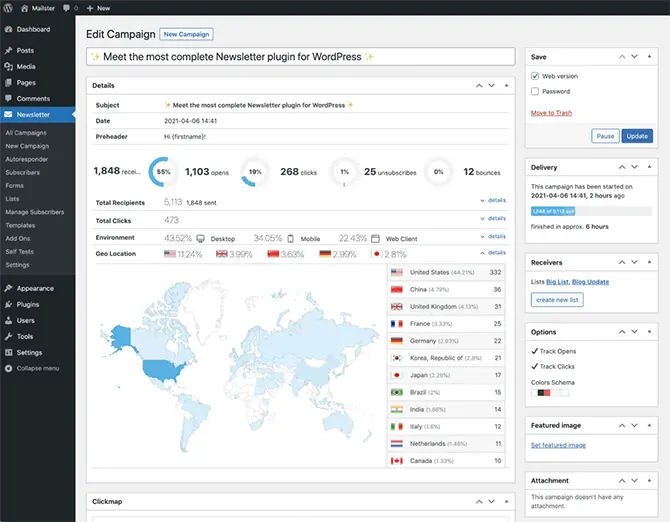Click the Pages icon in sidebar

(x=8, y=82)
